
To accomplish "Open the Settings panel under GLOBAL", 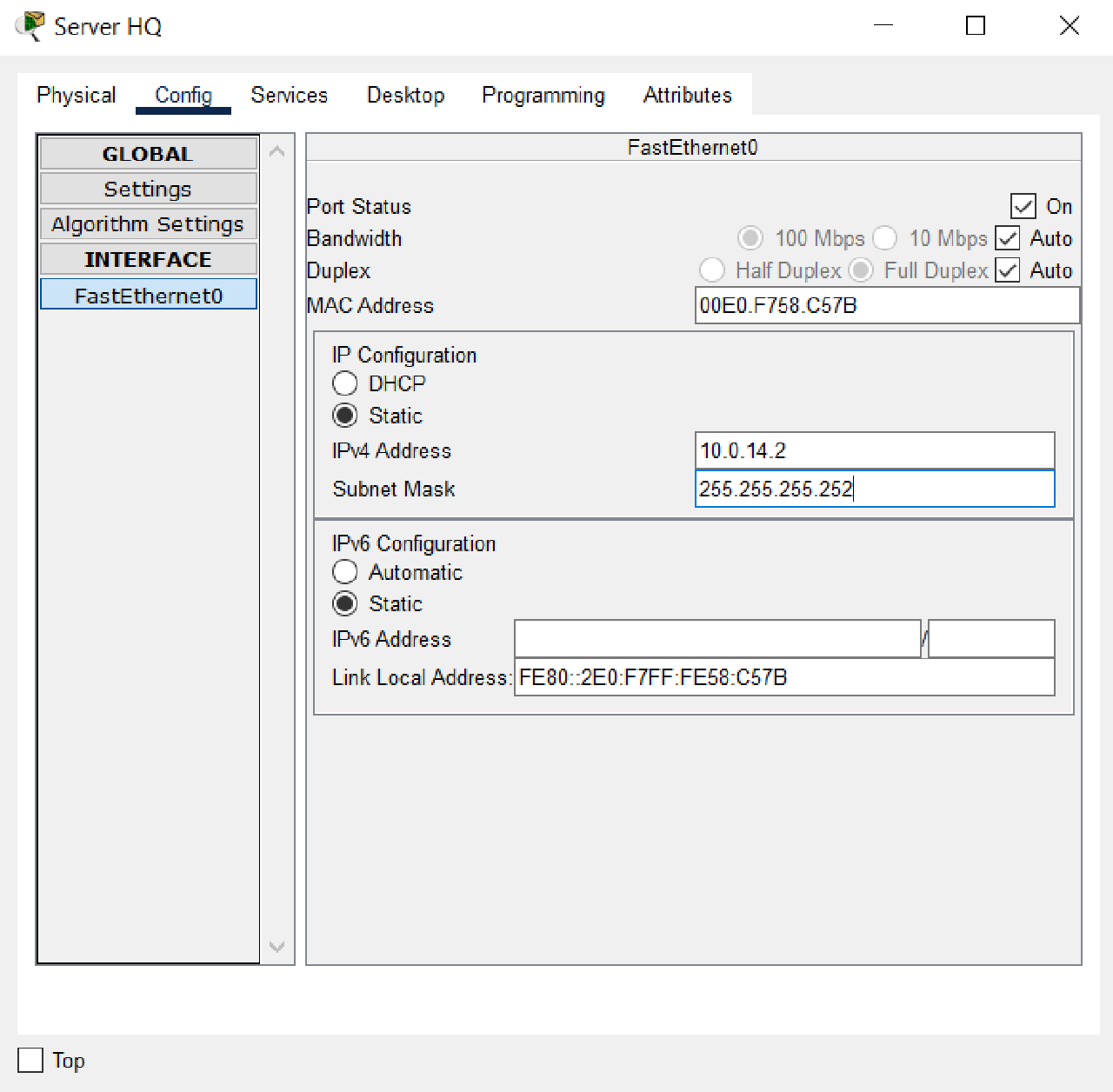I will point(148,188).
